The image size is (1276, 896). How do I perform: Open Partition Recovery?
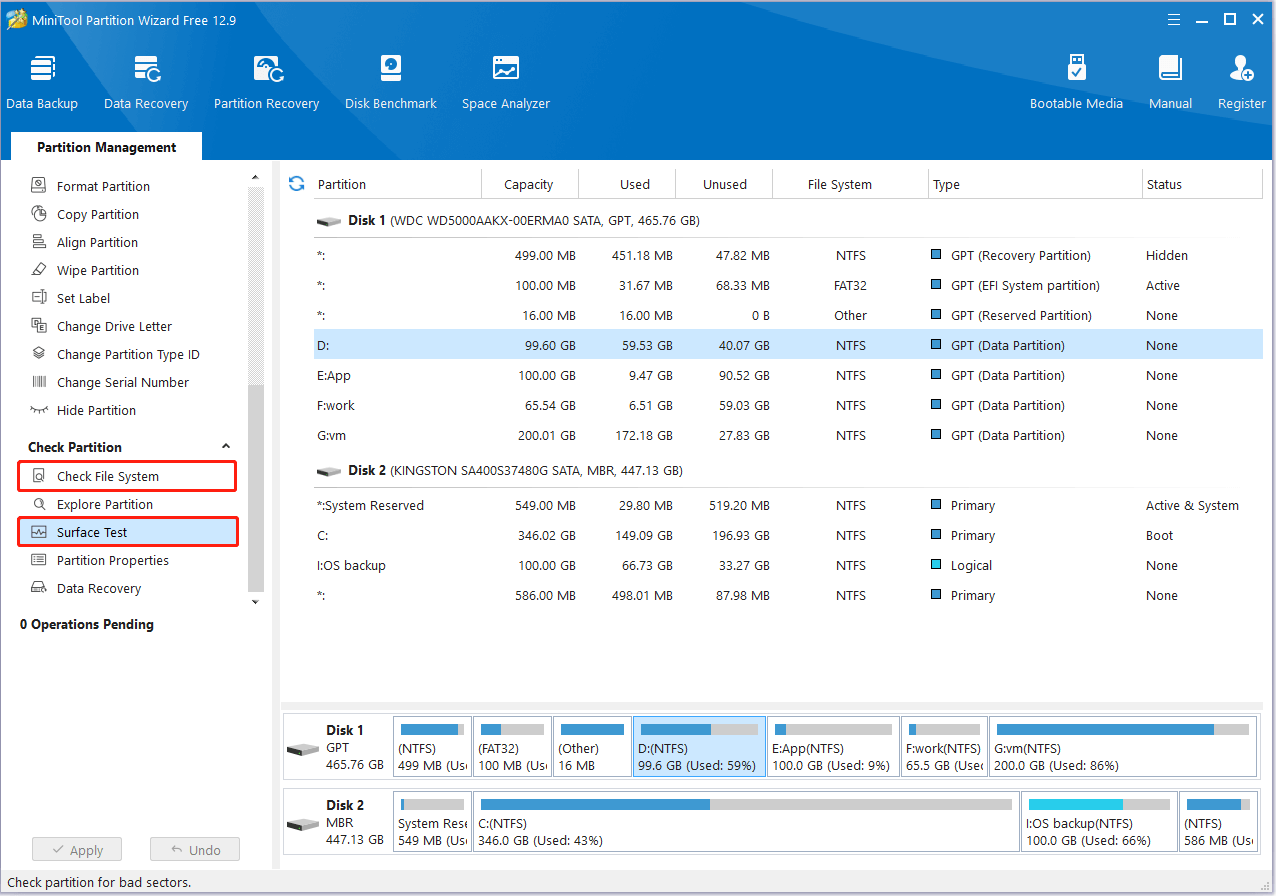click(x=266, y=80)
